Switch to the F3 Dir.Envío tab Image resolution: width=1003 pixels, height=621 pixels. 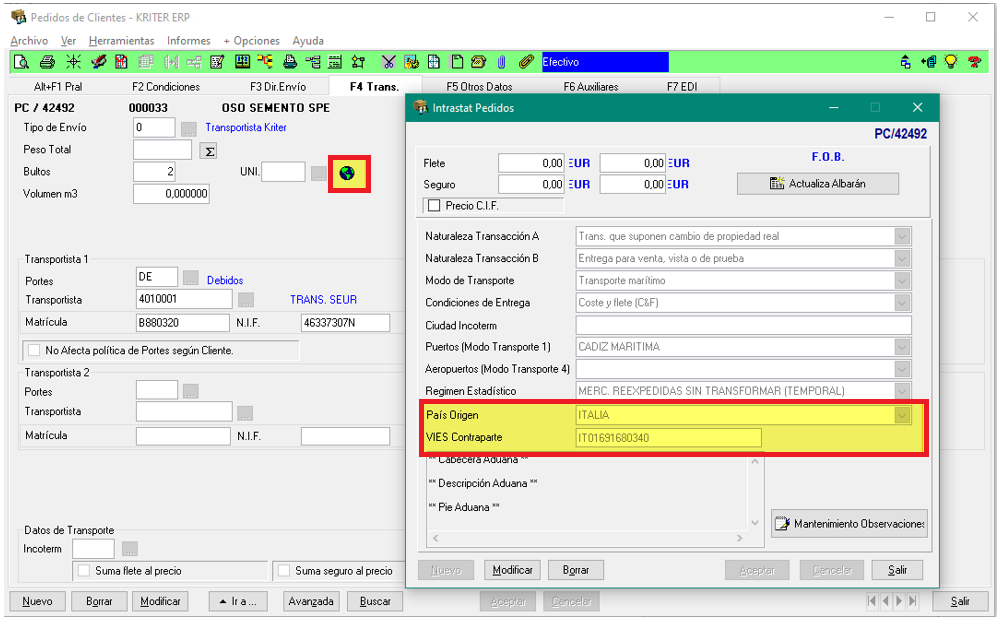(278, 86)
